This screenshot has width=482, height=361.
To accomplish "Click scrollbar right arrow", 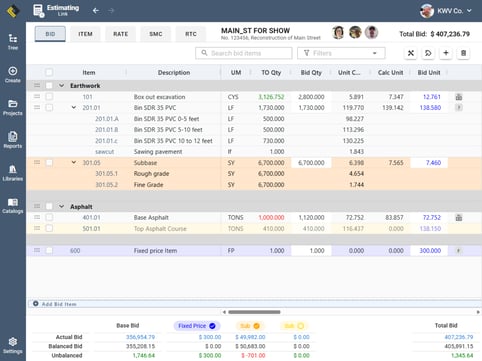I will [x=478, y=312].
